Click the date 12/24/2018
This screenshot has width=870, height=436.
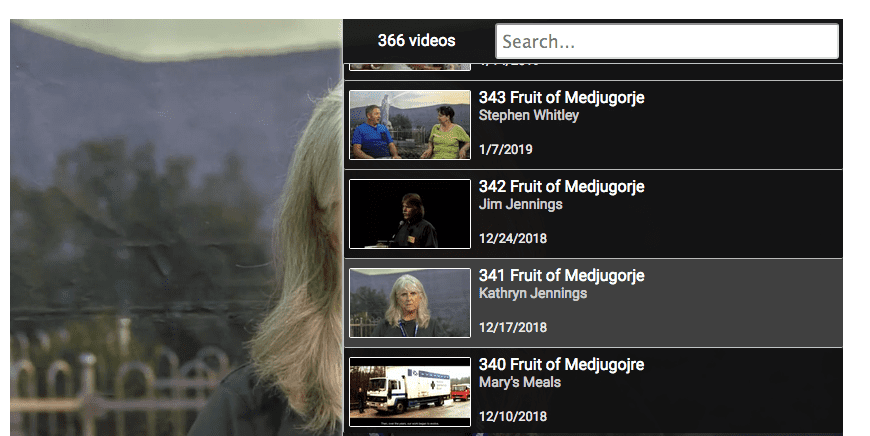513,239
